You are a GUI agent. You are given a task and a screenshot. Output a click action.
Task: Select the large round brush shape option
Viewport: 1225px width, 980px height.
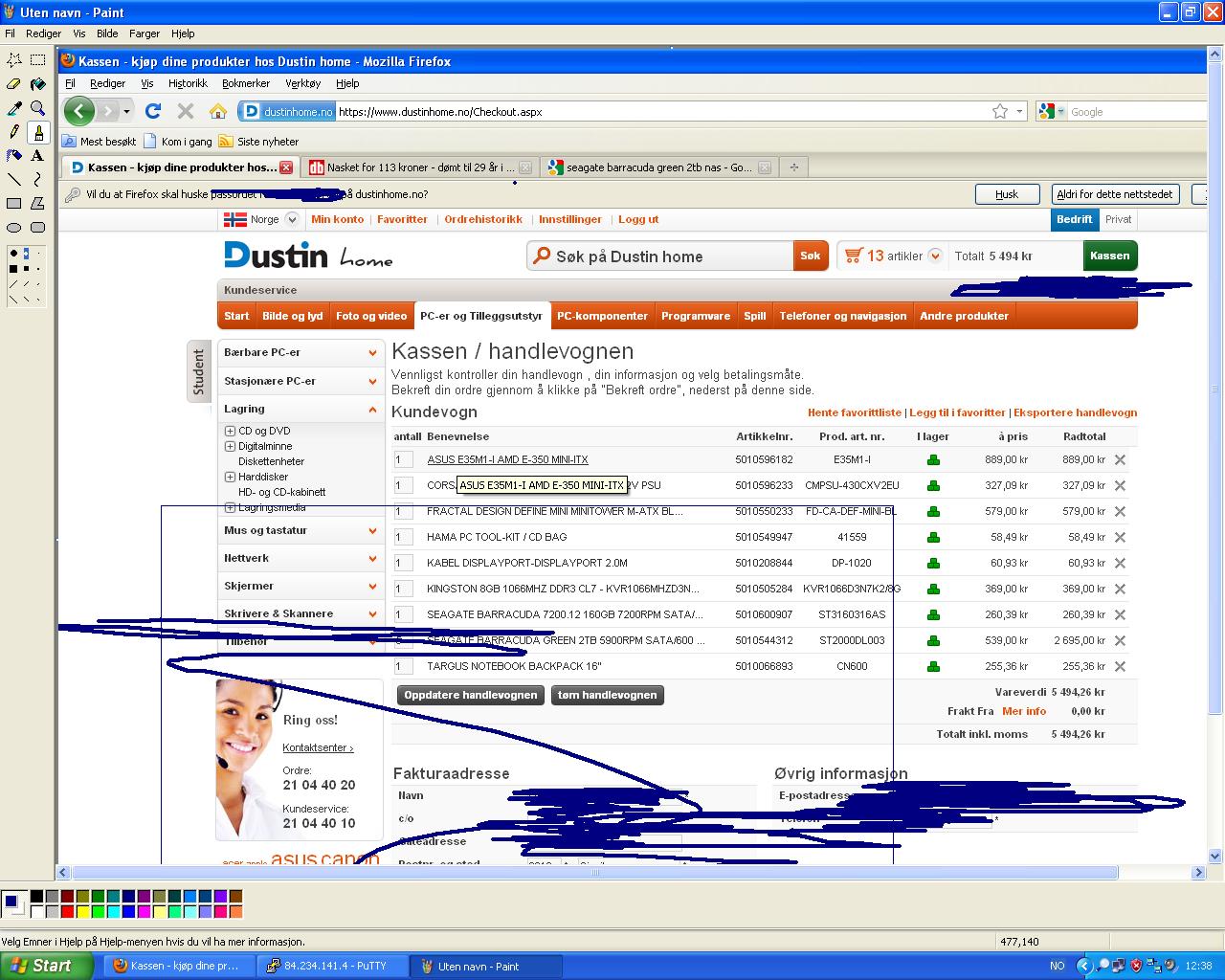coord(13,254)
